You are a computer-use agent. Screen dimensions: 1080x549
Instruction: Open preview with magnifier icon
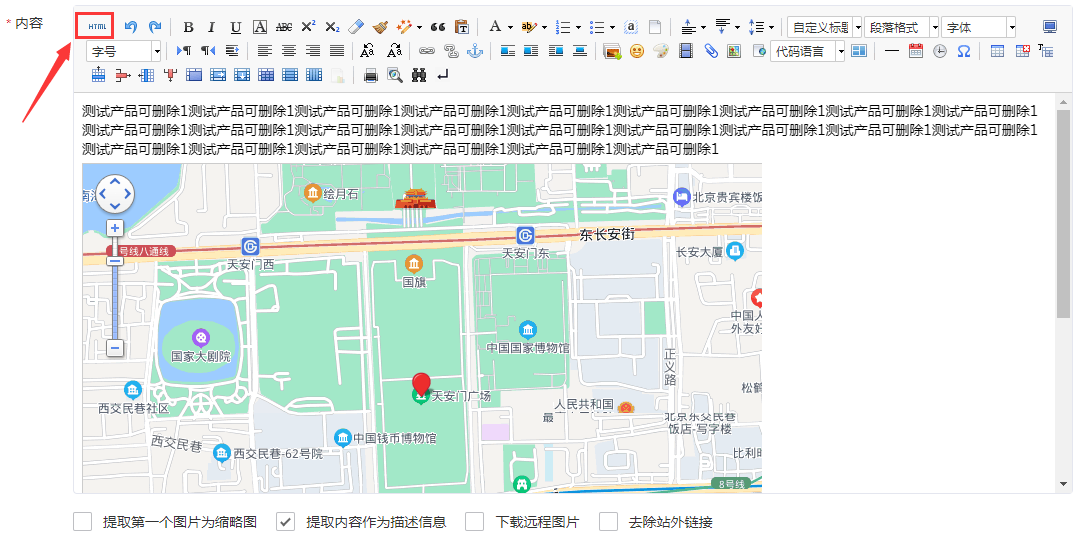(x=395, y=75)
